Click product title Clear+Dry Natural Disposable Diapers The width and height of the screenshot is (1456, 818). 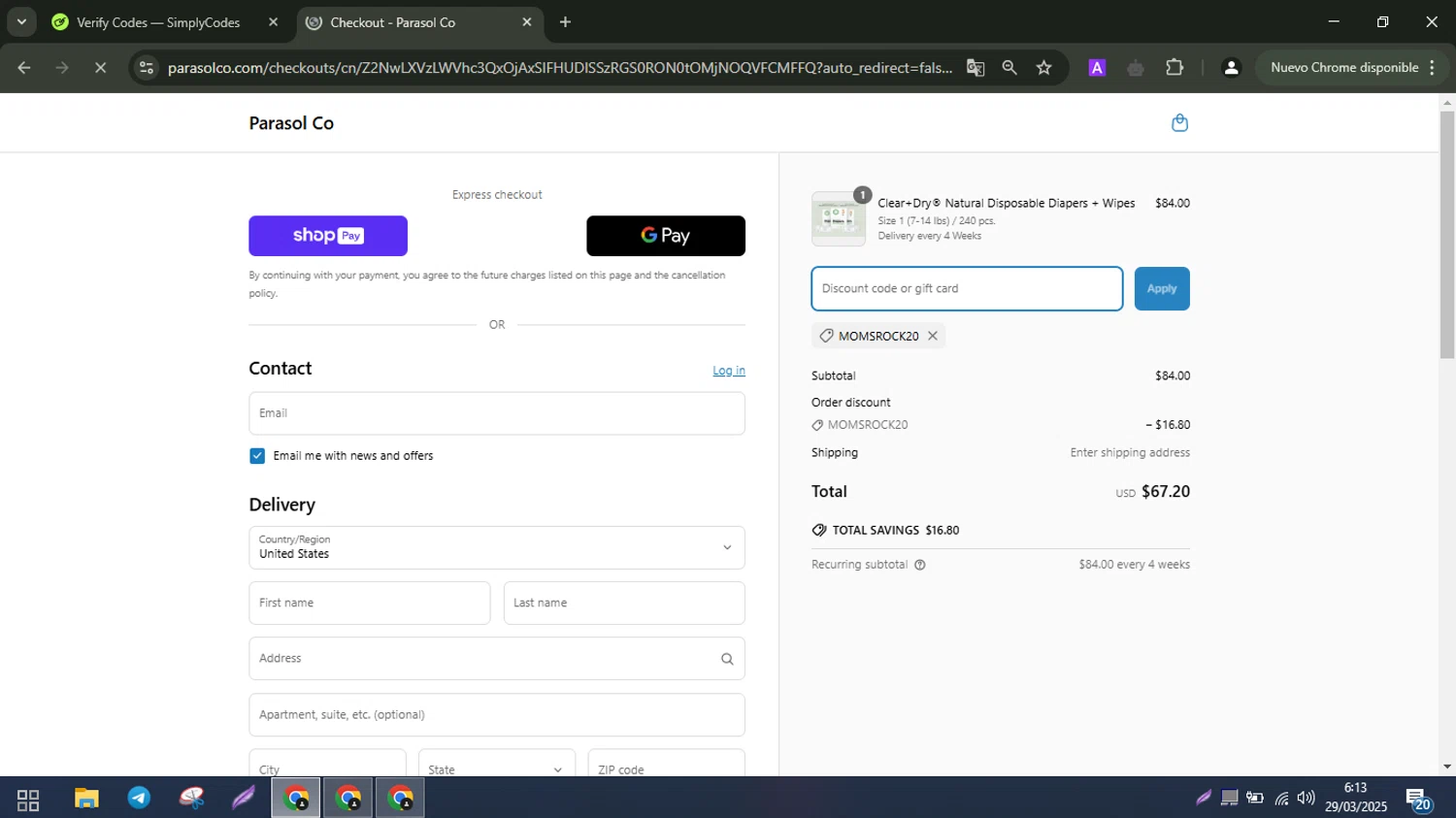point(1007,204)
